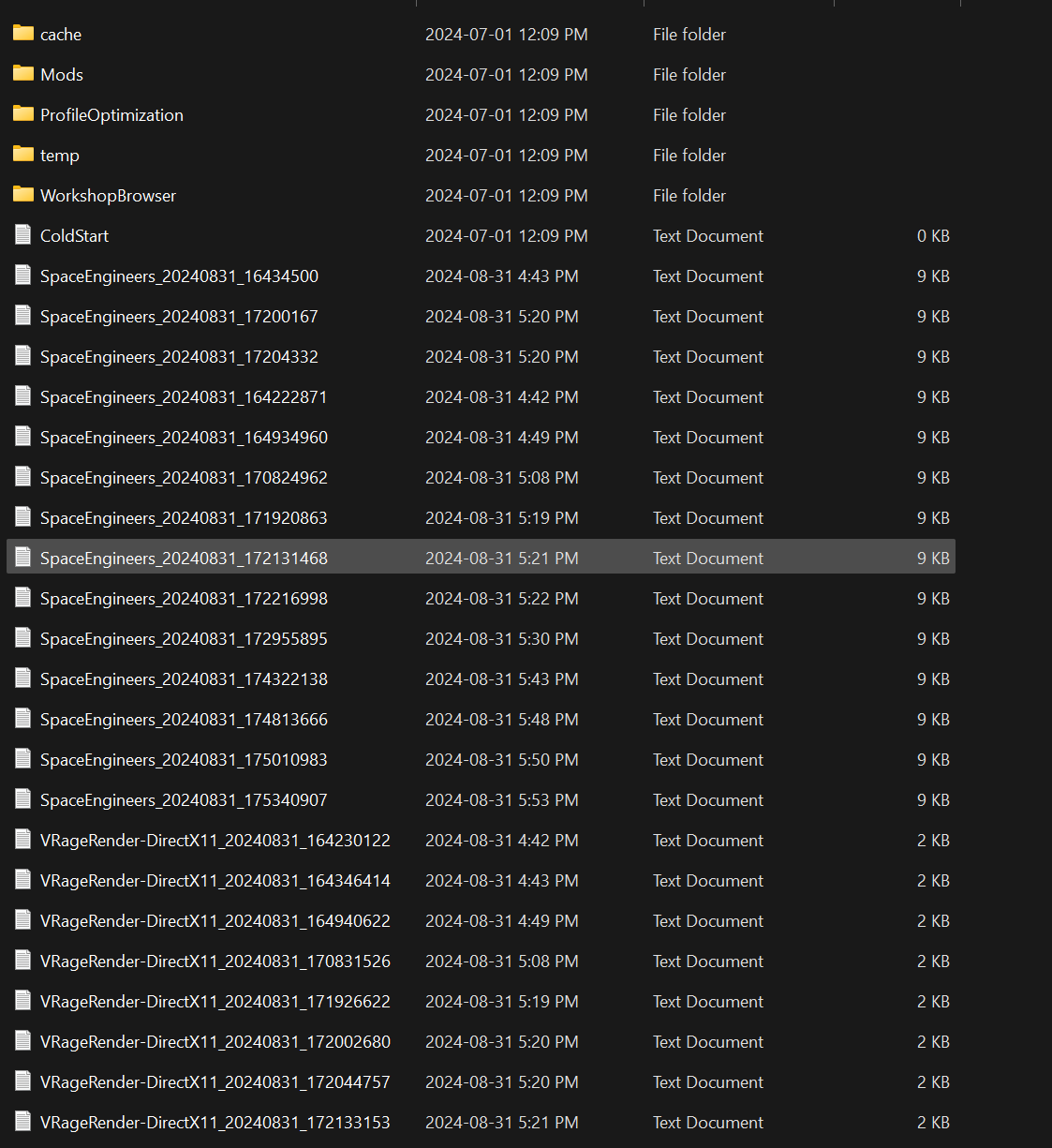Select file name SpaceEngineers_20240831_172216998
This screenshot has width=1052, height=1148.
tap(184, 599)
